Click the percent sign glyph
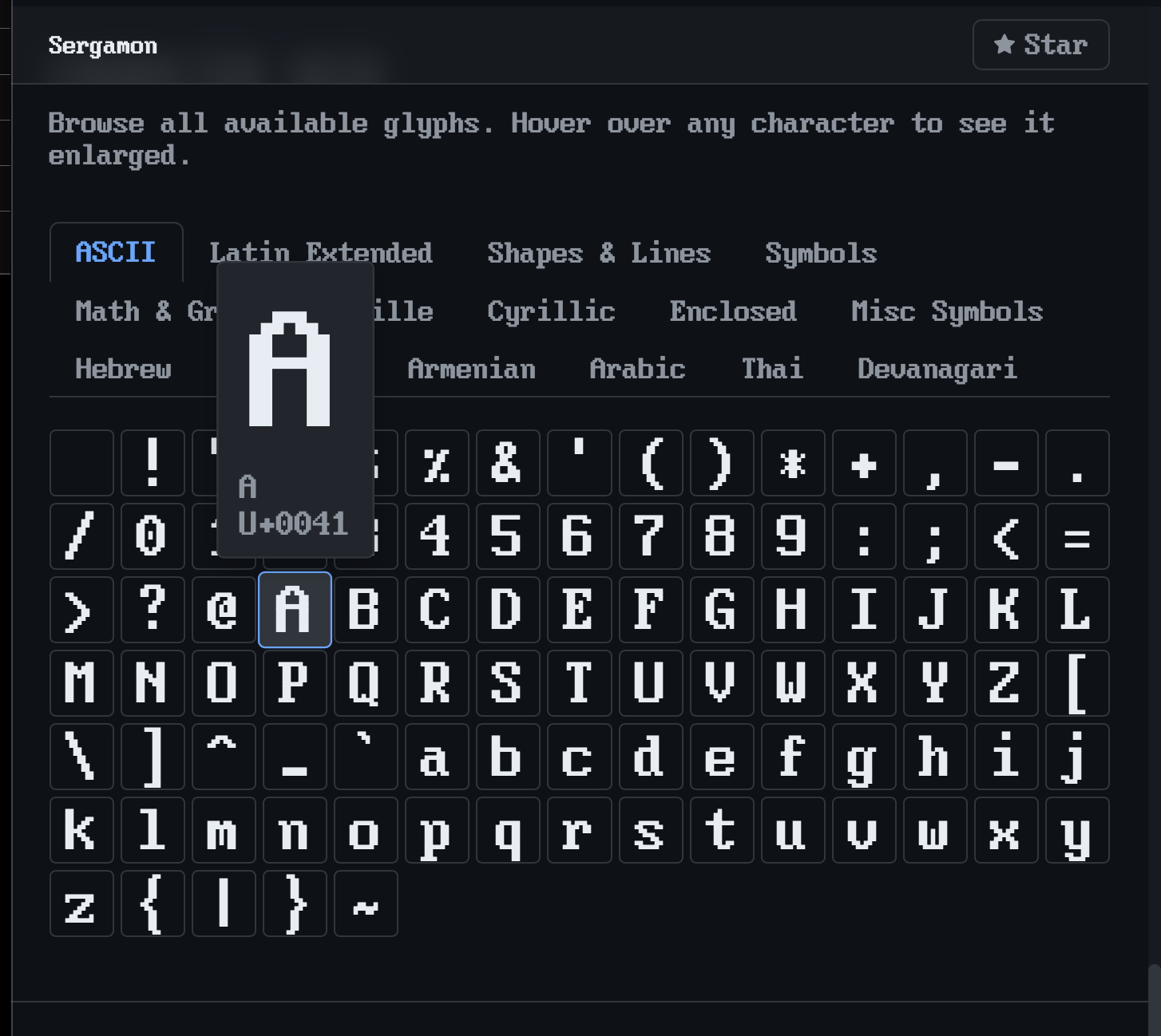This screenshot has width=1161, height=1036. tap(437, 463)
